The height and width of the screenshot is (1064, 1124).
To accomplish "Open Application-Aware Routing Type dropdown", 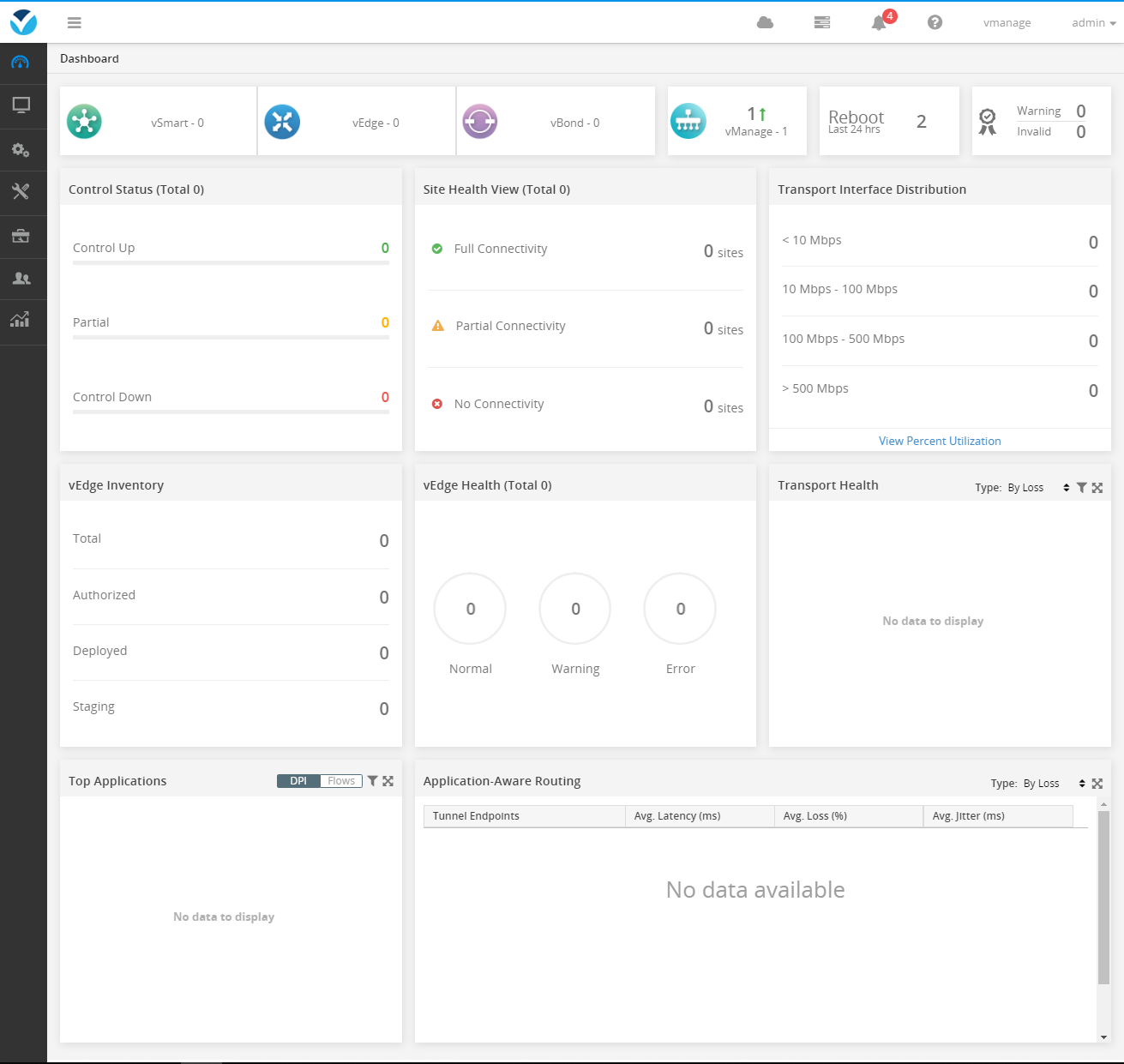I will click(1054, 784).
